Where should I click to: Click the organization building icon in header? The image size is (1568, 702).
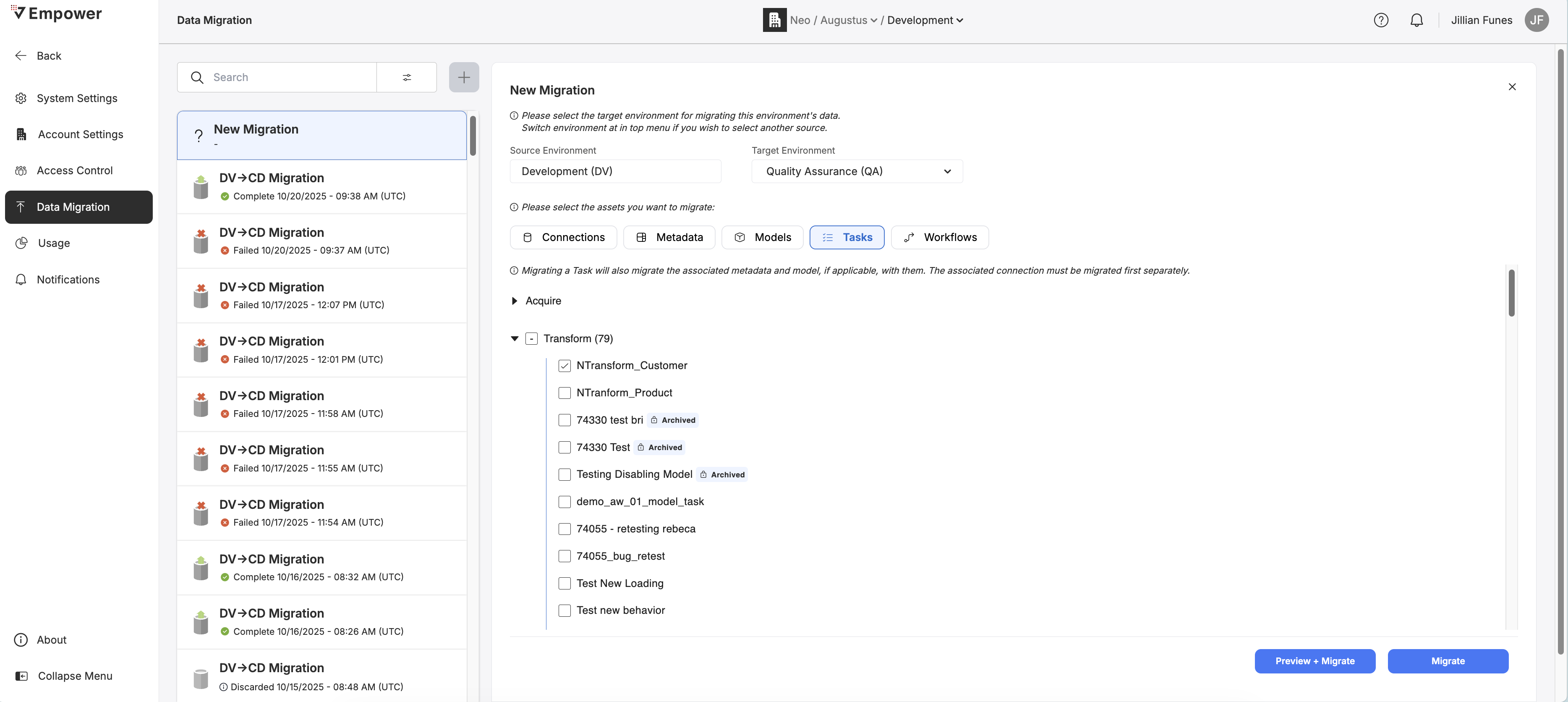pos(774,20)
